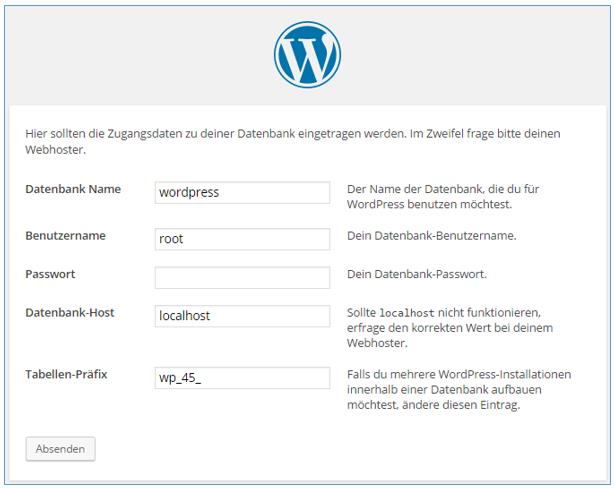Edit the Tabellen-Präfix field showing wp_45_

(x=242, y=378)
